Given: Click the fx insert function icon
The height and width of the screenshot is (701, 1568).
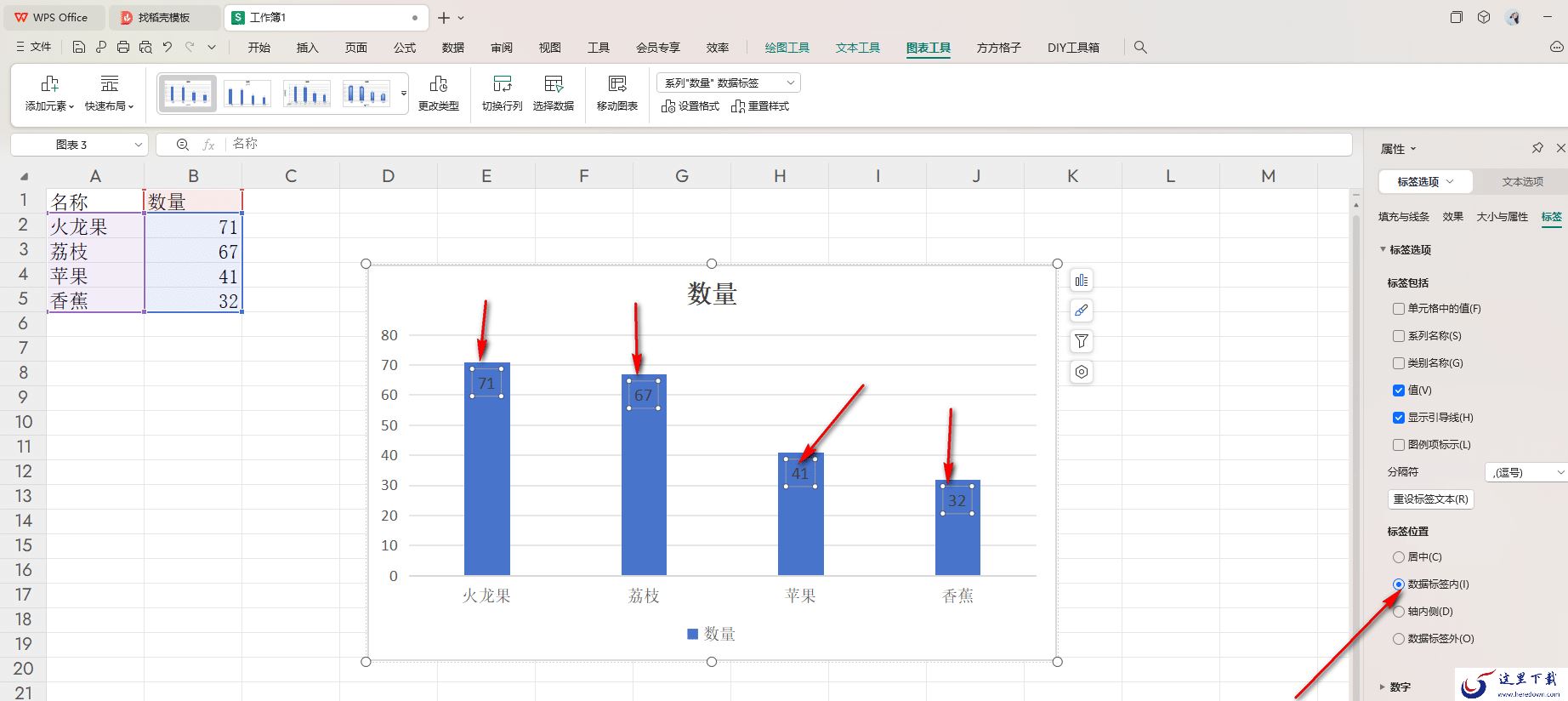Looking at the screenshot, I should click(x=208, y=145).
